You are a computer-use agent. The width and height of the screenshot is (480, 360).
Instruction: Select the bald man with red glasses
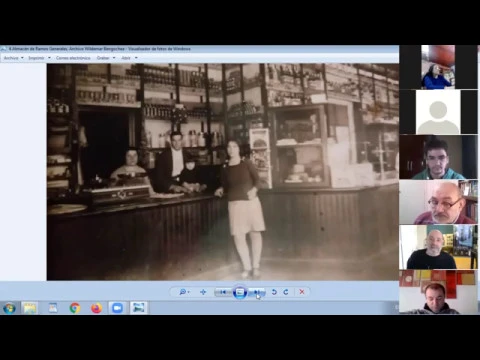(438, 202)
